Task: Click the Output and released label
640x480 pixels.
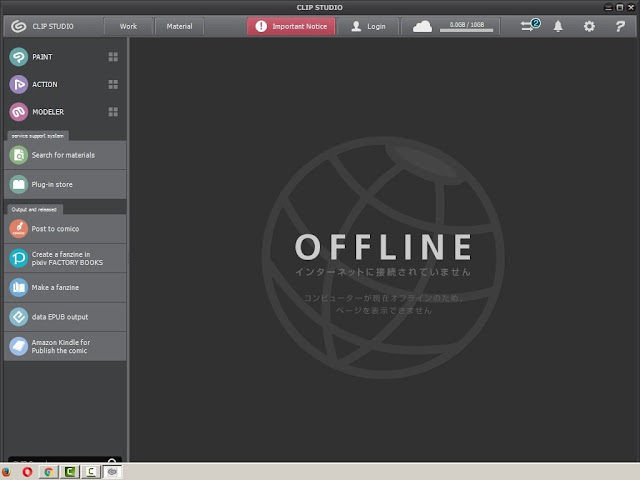Action: pos(34,210)
